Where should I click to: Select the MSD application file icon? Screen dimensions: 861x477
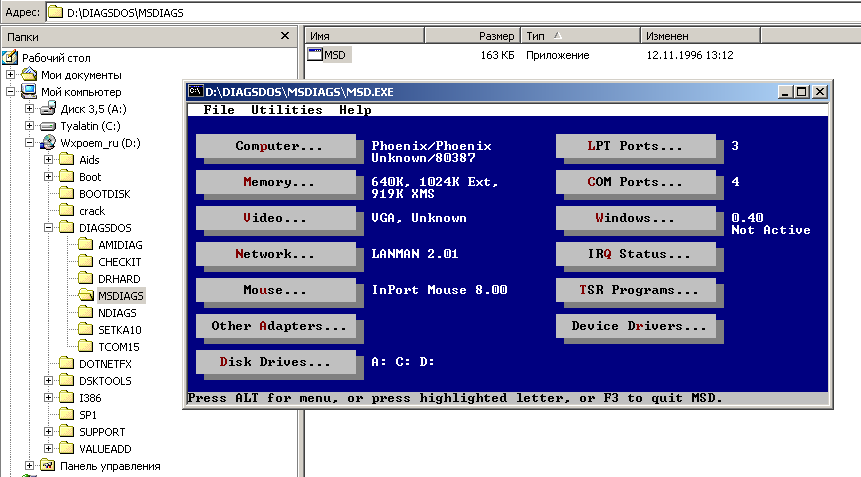coord(315,54)
